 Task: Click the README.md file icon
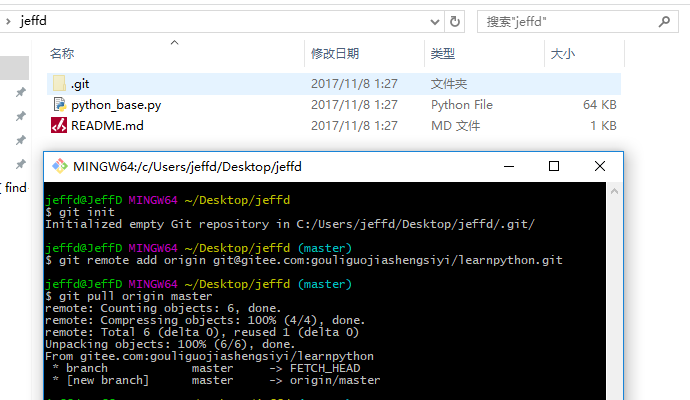coord(59,125)
